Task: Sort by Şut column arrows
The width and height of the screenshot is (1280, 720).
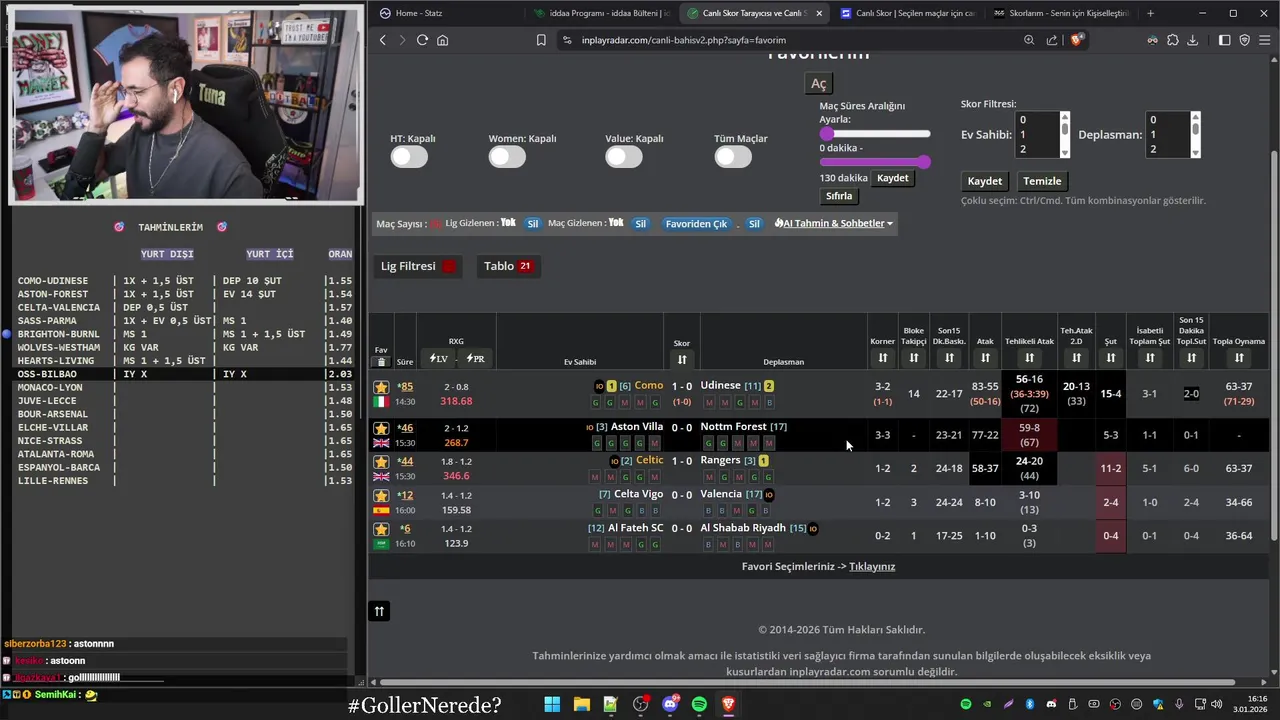Action: point(1110,358)
